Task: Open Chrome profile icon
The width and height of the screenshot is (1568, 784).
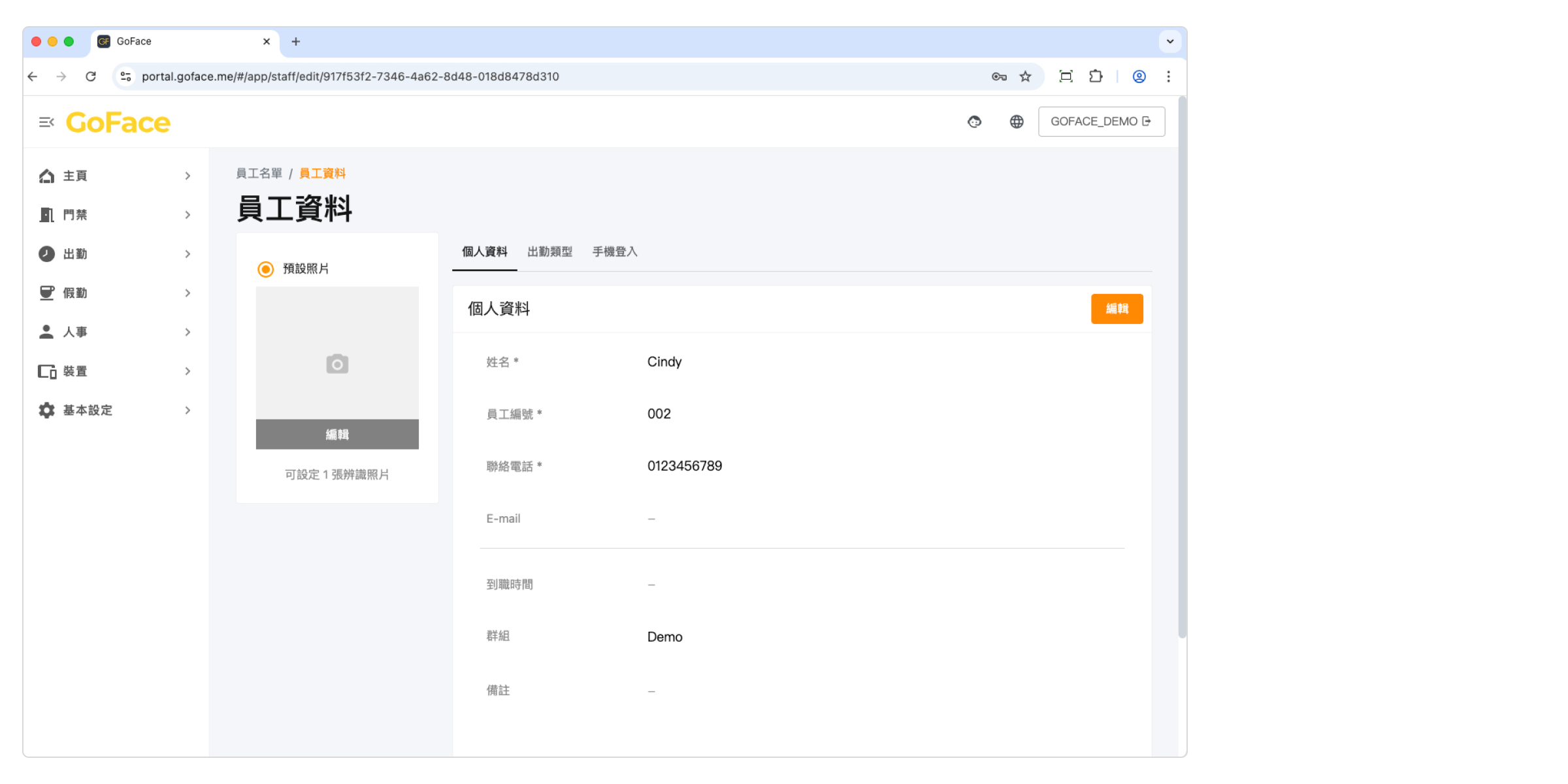Action: (1139, 76)
